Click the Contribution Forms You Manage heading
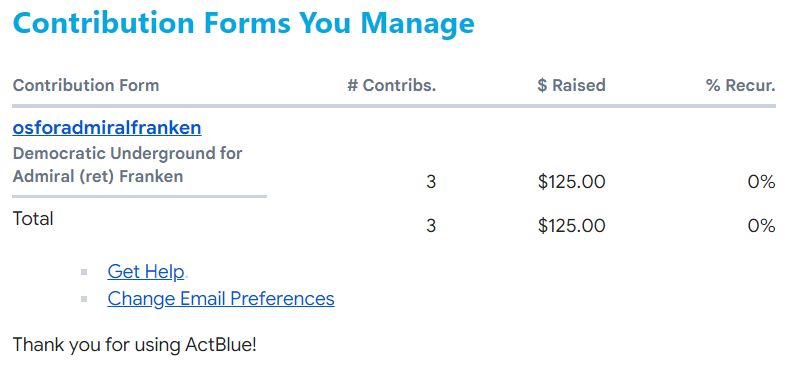The width and height of the screenshot is (786, 365). 243,23
